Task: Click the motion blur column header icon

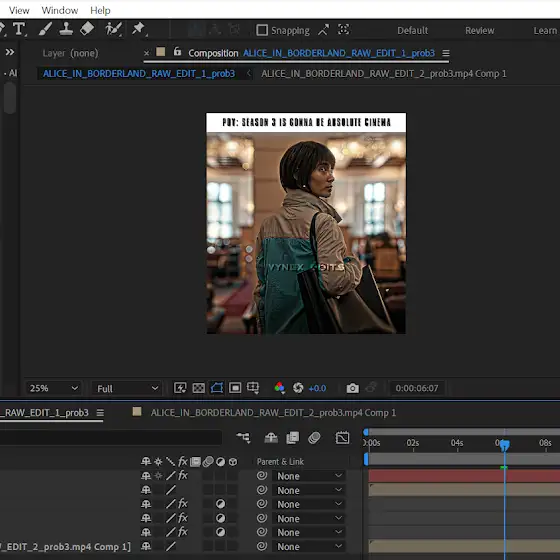Action: (x=208, y=462)
